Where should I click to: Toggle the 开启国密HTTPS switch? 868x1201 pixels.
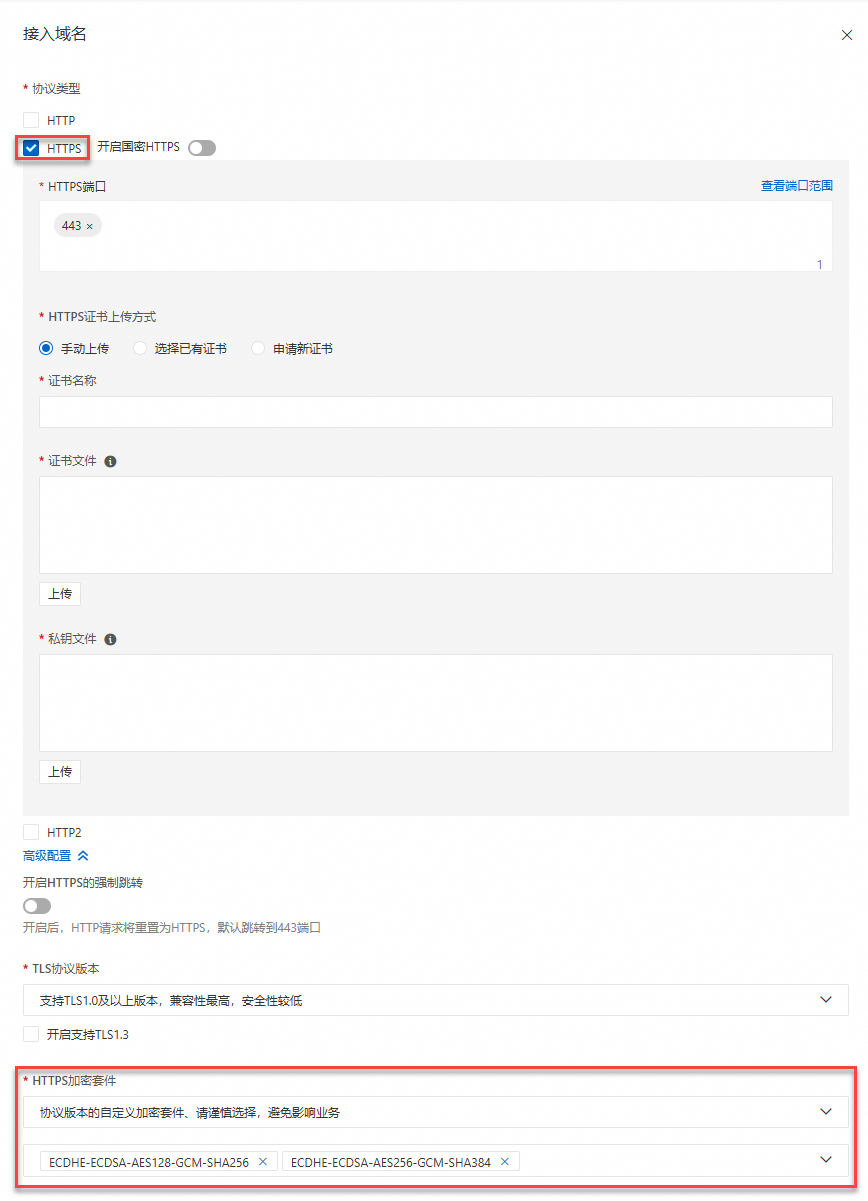[x=202, y=148]
